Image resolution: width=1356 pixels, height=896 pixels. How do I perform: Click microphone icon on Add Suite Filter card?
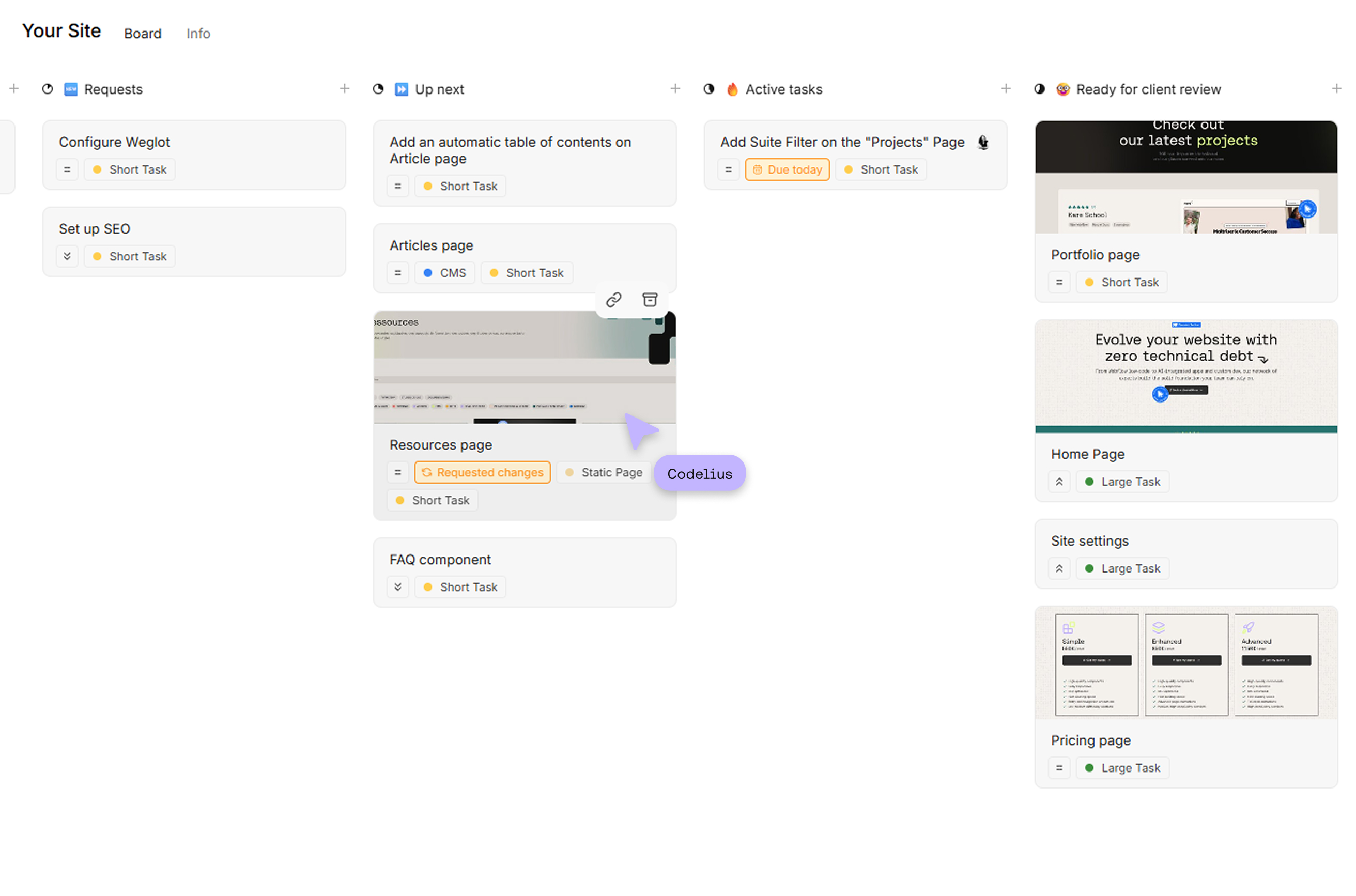(982, 142)
